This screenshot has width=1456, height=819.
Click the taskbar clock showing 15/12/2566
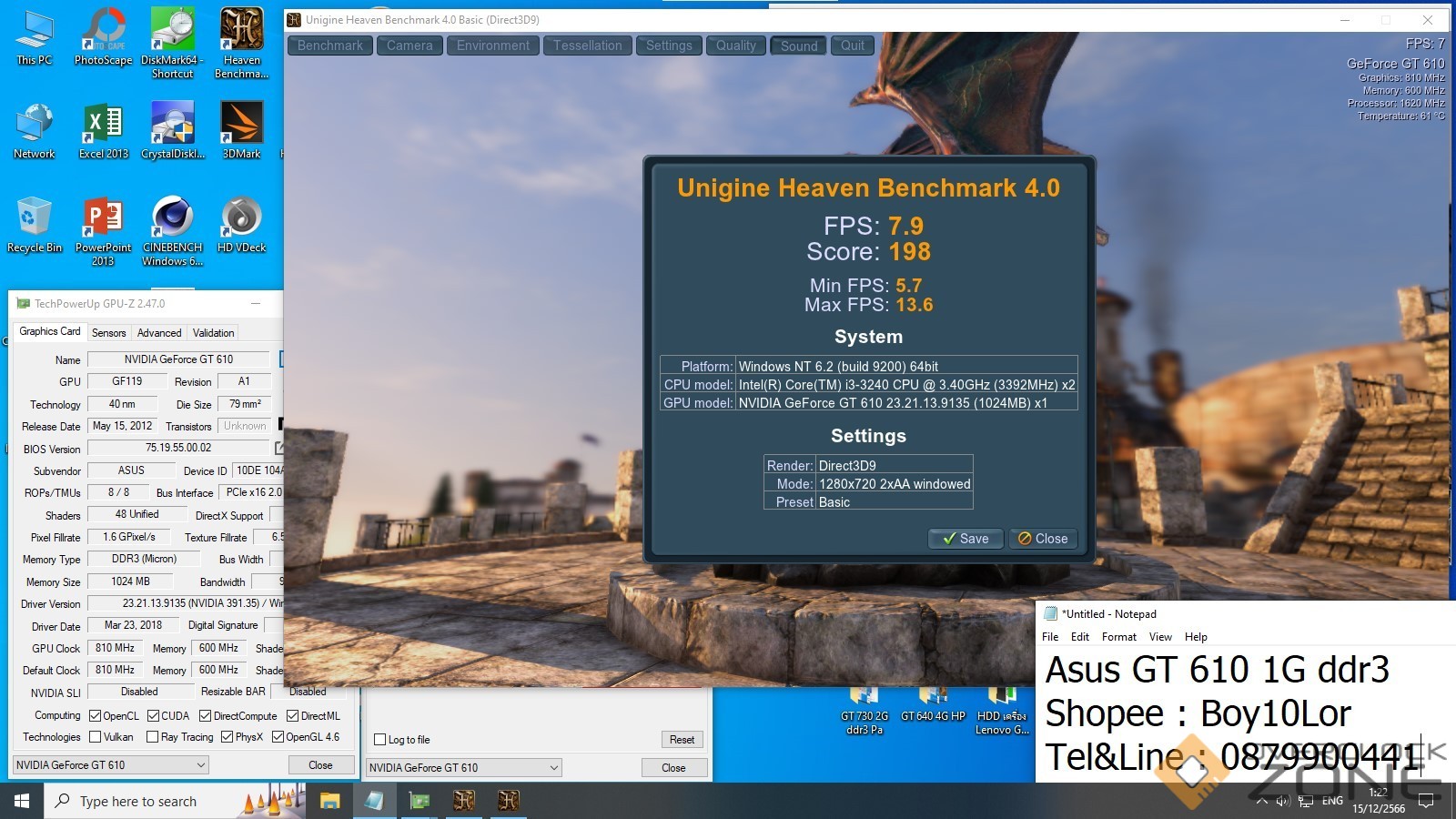pos(1378,801)
